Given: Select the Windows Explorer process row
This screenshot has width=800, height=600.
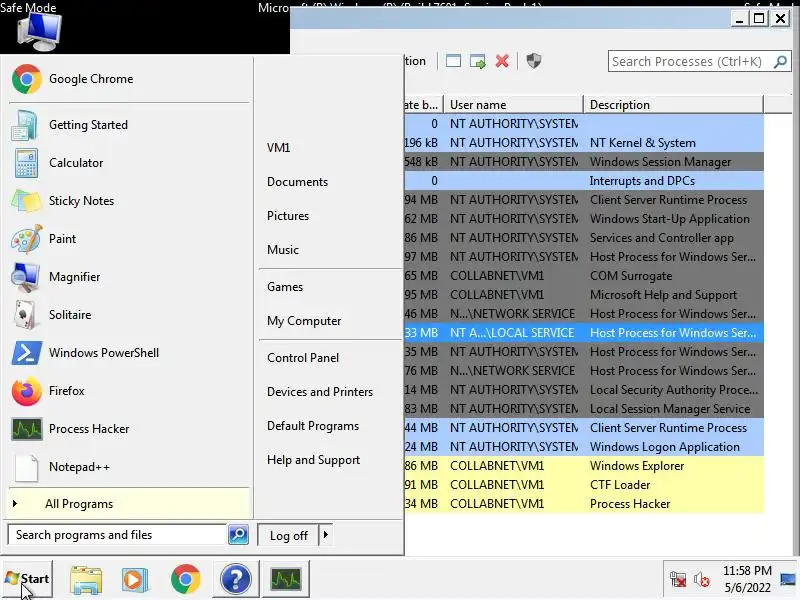Looking at the screenshot, I should click(584, 466).
